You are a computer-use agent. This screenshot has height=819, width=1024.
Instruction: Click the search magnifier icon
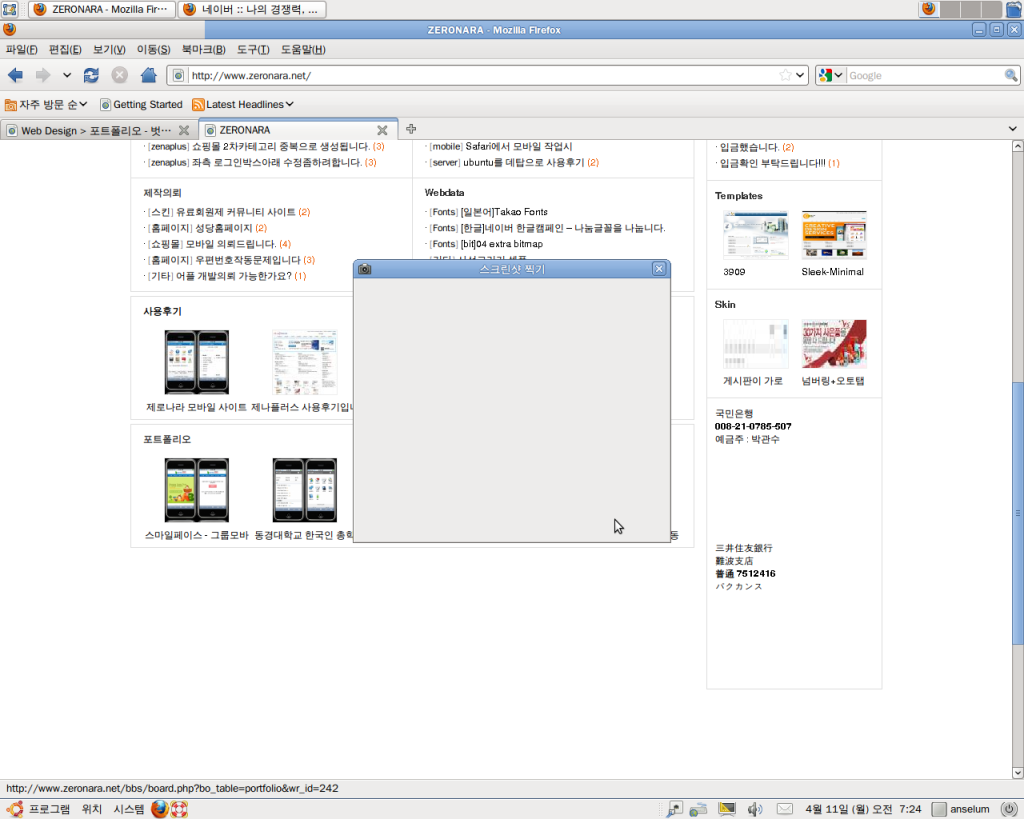tap(1011, 75)
